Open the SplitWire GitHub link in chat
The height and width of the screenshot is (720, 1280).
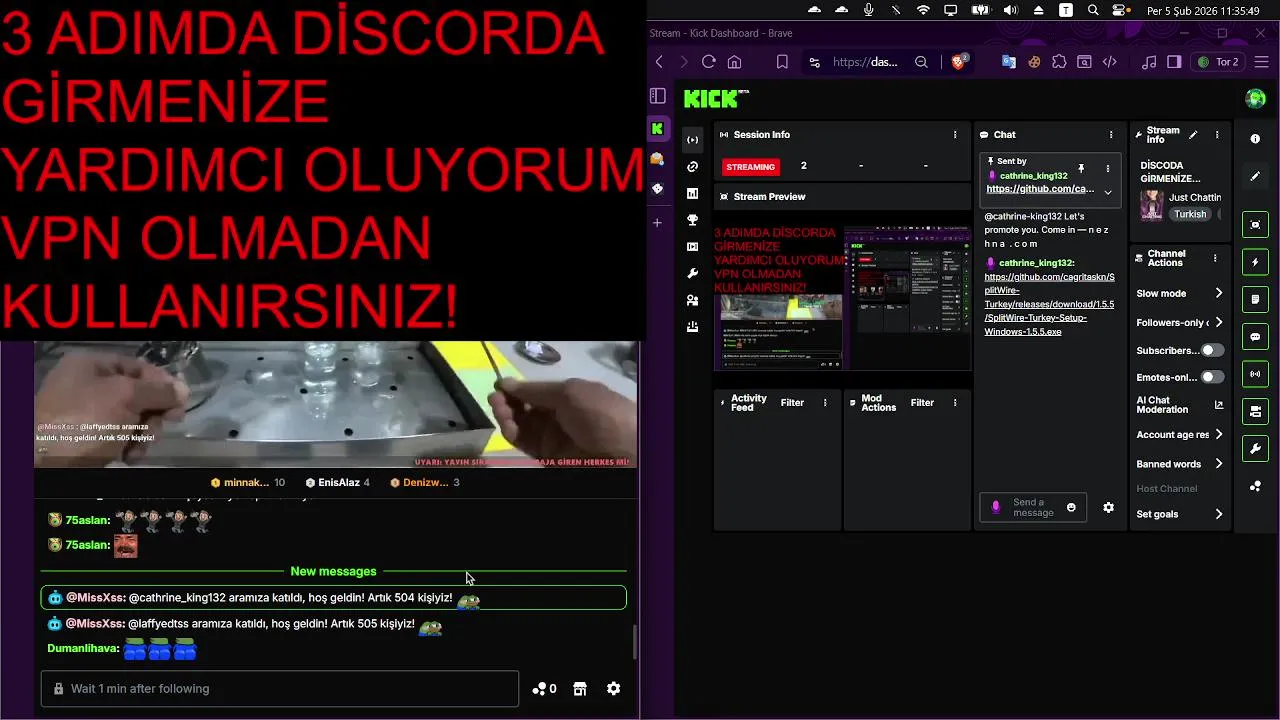click(1049, 304)
